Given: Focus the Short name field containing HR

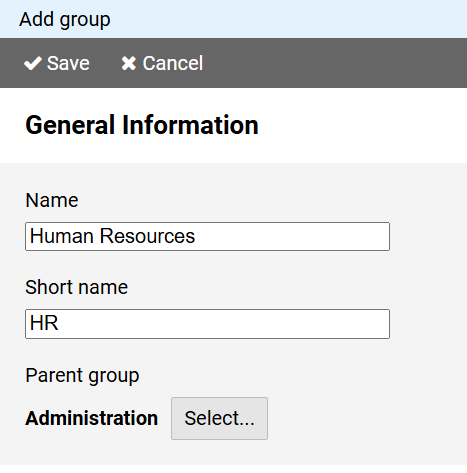Looking at the screenshot, I should [207, 324].
